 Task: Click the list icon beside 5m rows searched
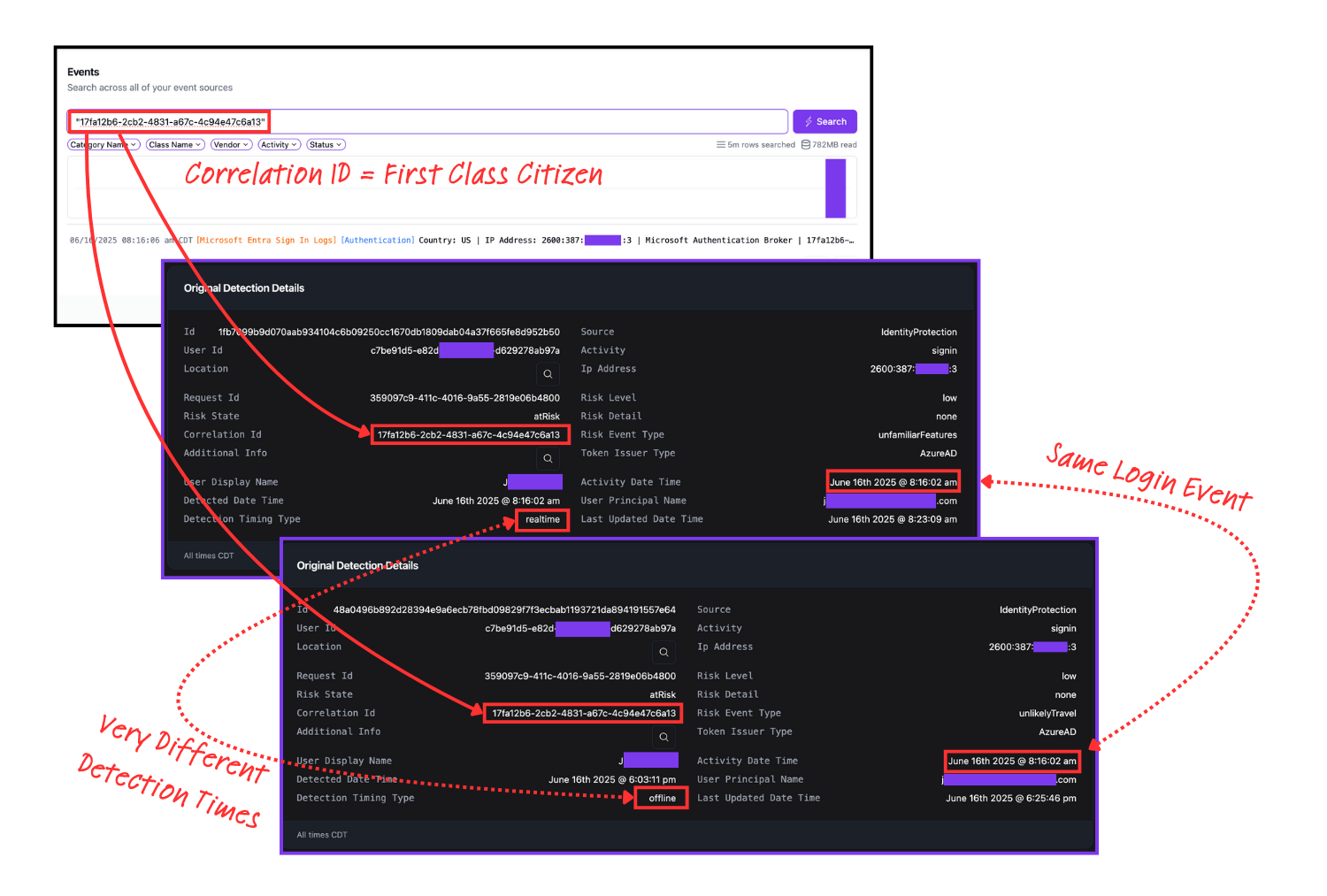point(721,145)
